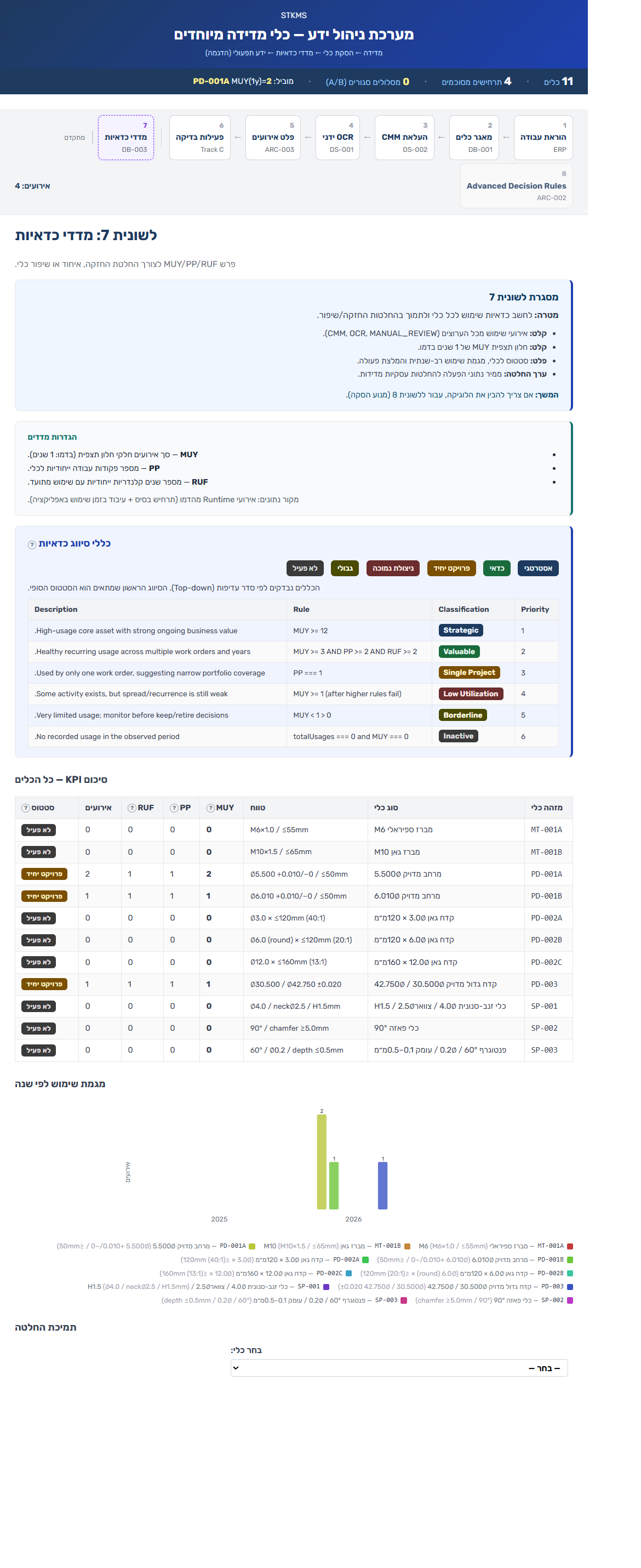Open step 7 מדדי כדאיות tab
The height and width of the screenshot is (1568, 641).
126,138
